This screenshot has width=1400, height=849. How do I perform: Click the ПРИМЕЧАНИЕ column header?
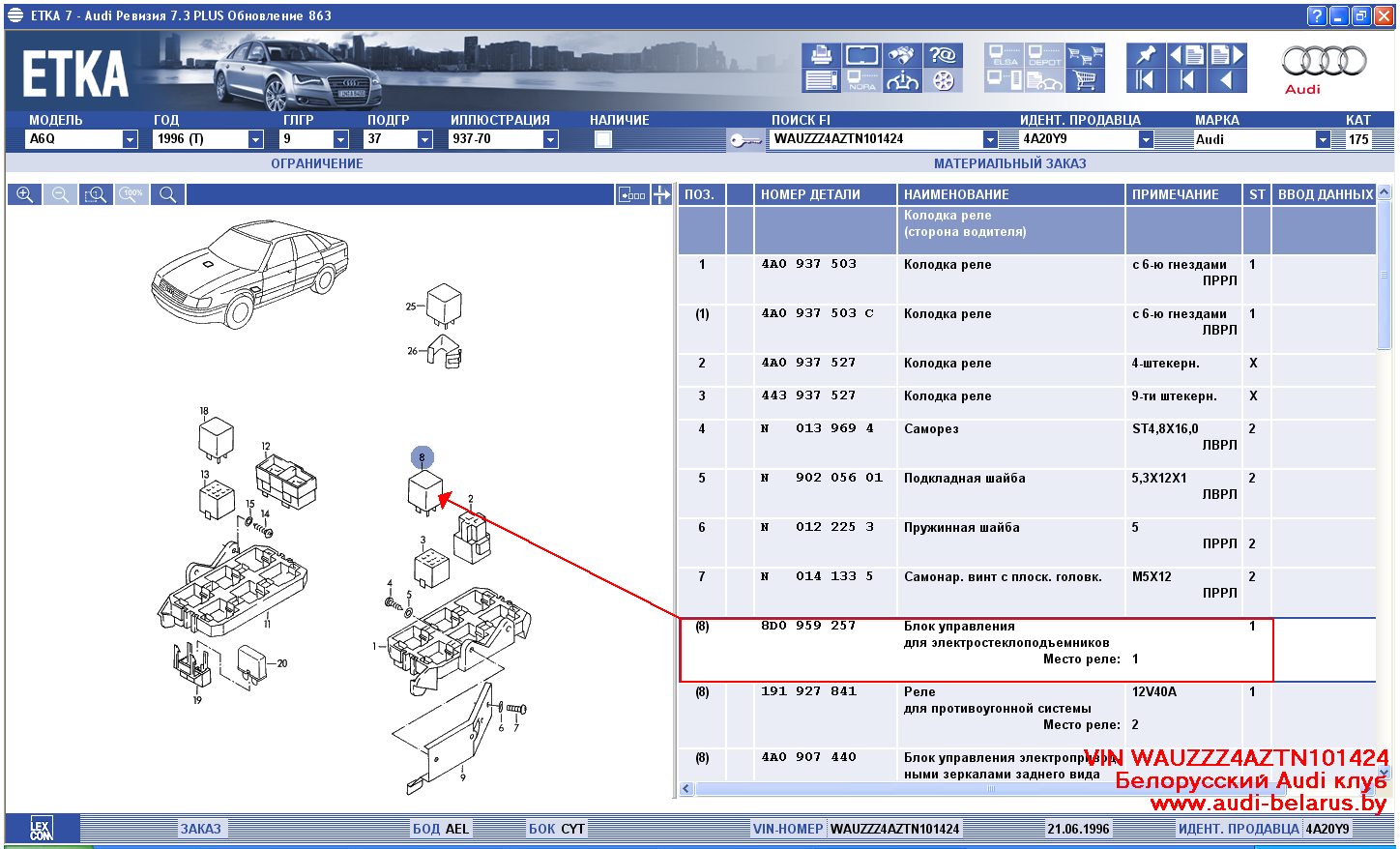click(x=1184, y=194)
